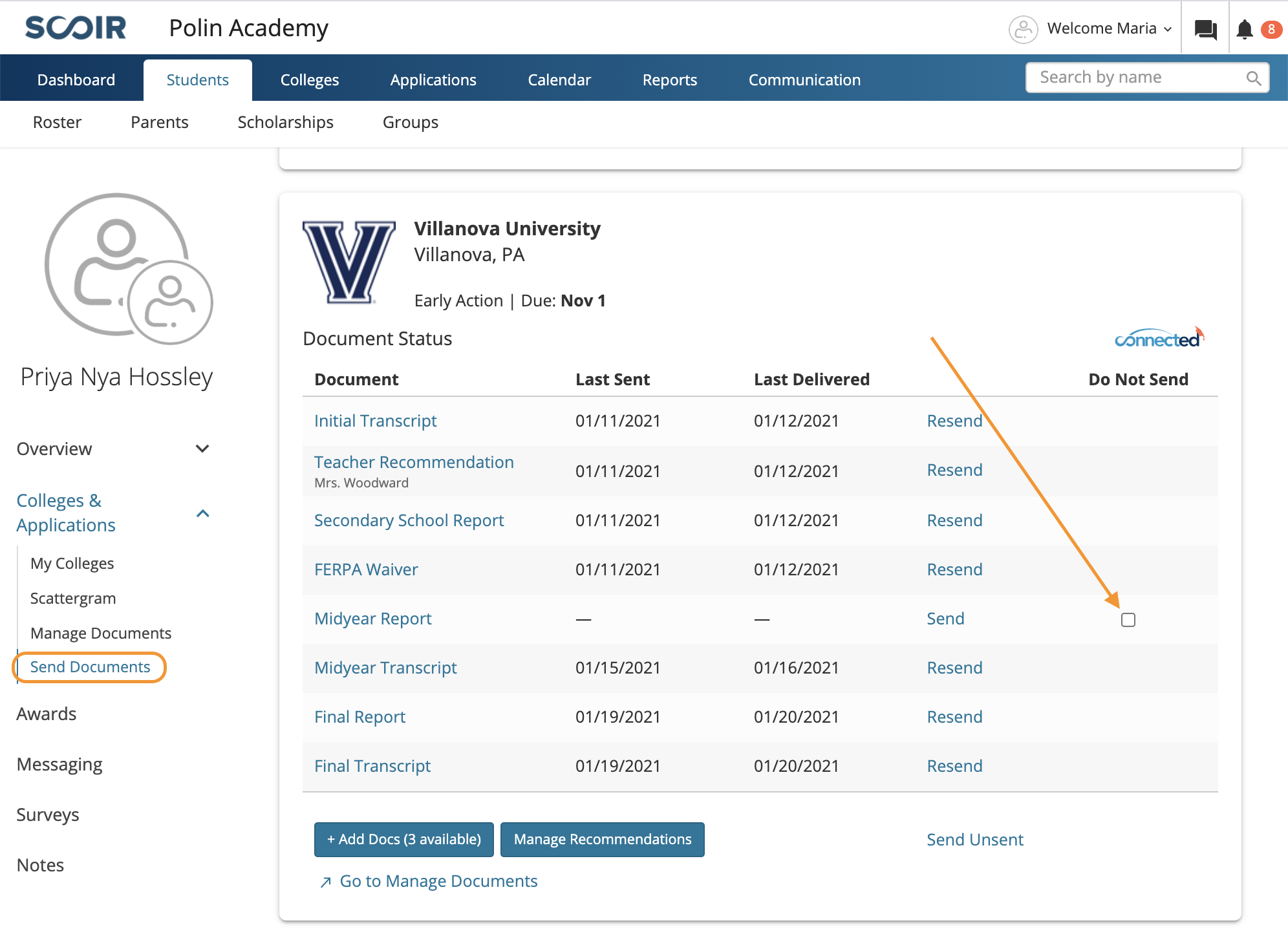Click the Send Unsent link
This screenshot has height=936, width=1288.
(975, 840)
